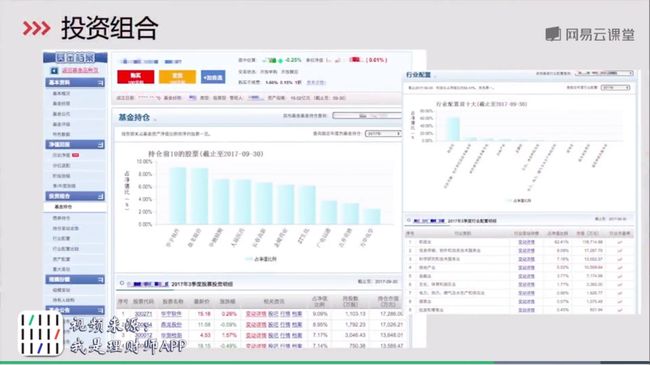Click the 占净值比例 column header in stock table

(320, 301)
